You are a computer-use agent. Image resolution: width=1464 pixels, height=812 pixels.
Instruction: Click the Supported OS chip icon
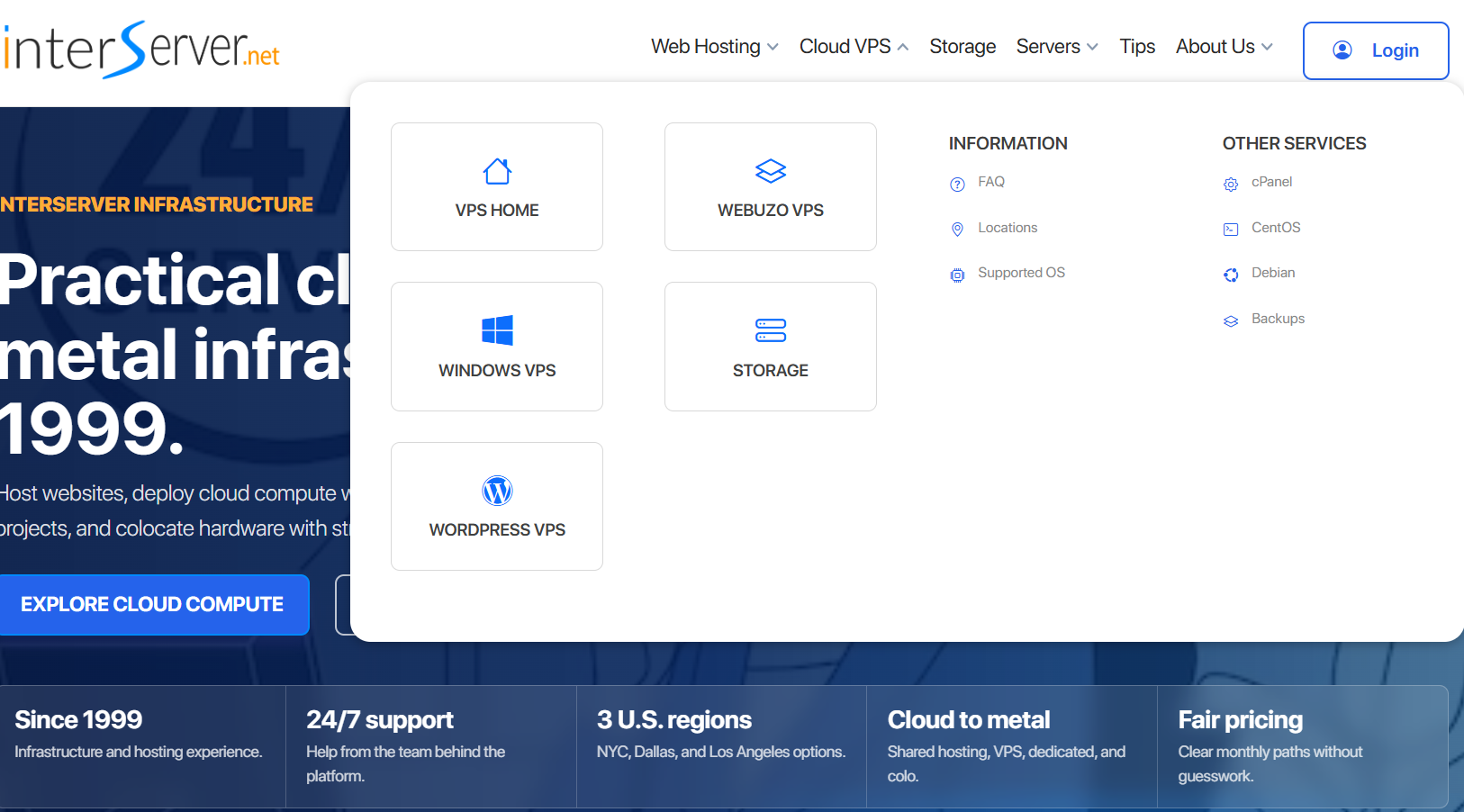coord(957,275)
